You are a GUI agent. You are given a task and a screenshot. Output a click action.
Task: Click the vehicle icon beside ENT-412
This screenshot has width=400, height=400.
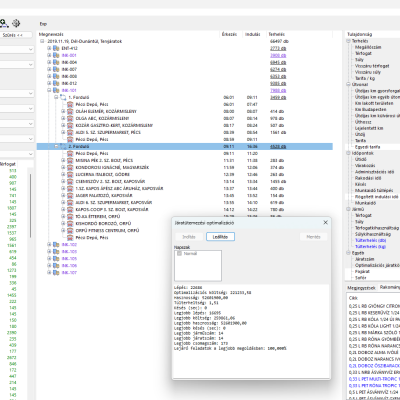[x=56, y=48]
